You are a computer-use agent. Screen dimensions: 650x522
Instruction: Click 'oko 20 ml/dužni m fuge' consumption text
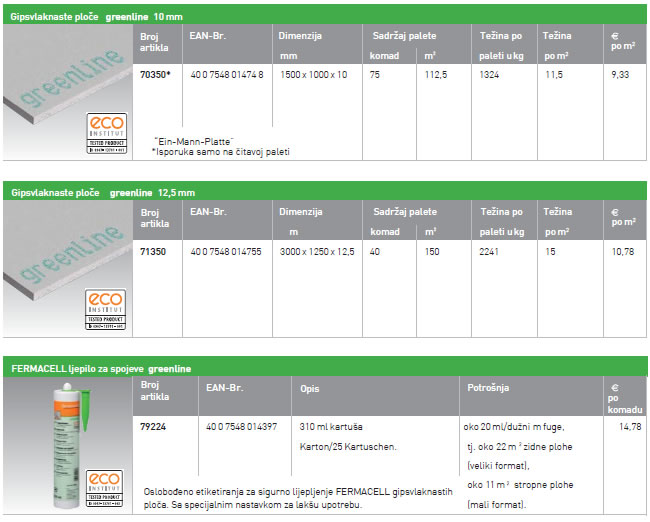514,427
